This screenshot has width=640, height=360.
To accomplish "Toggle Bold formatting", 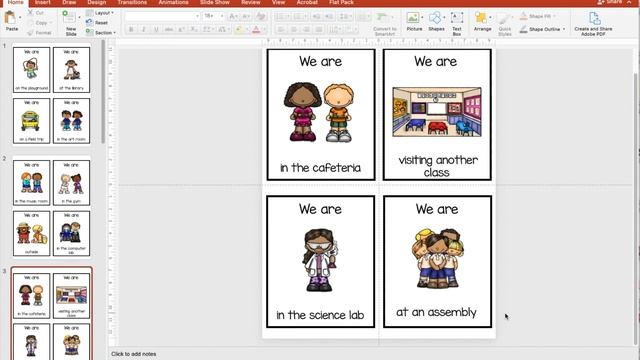I will [x=131, y=29].
